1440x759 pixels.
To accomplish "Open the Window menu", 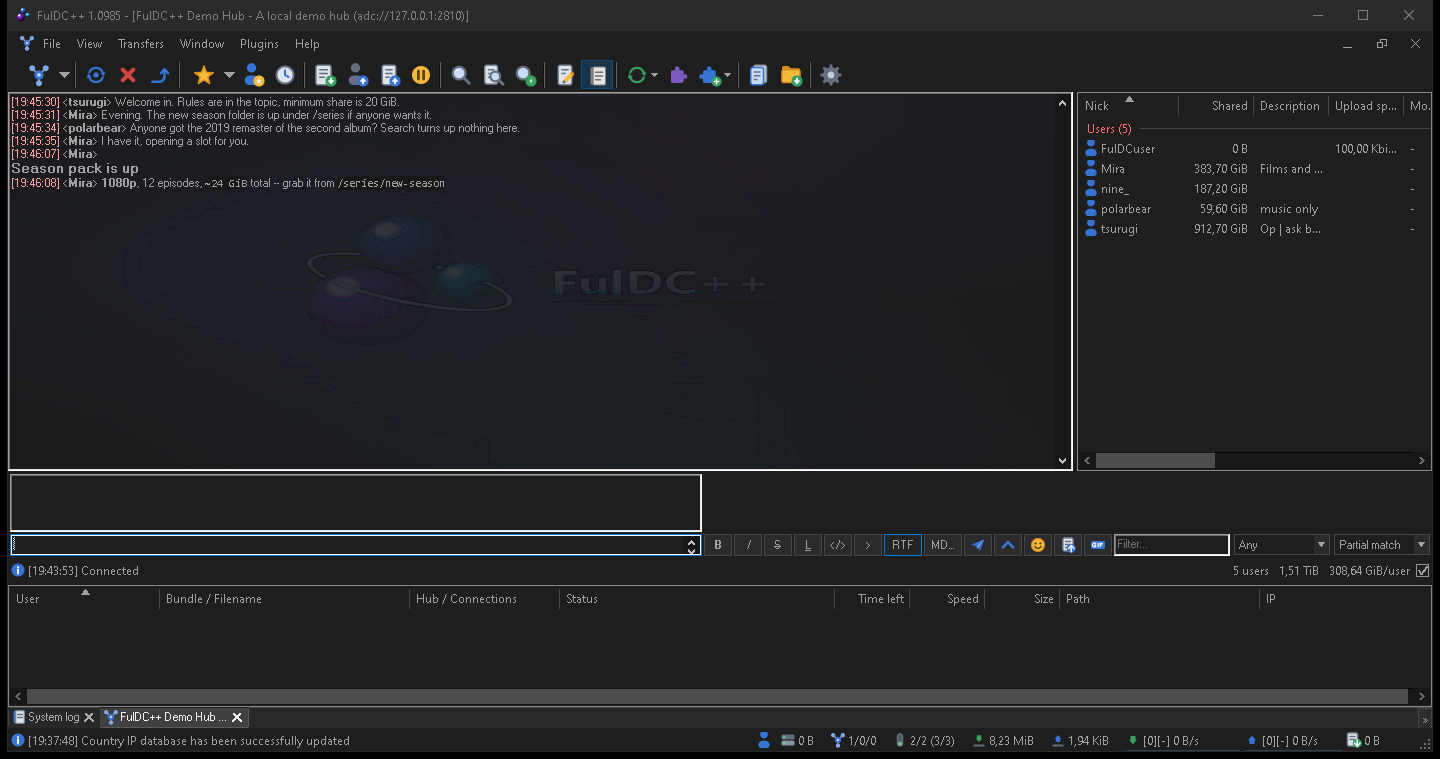I will tap(202, 44).
